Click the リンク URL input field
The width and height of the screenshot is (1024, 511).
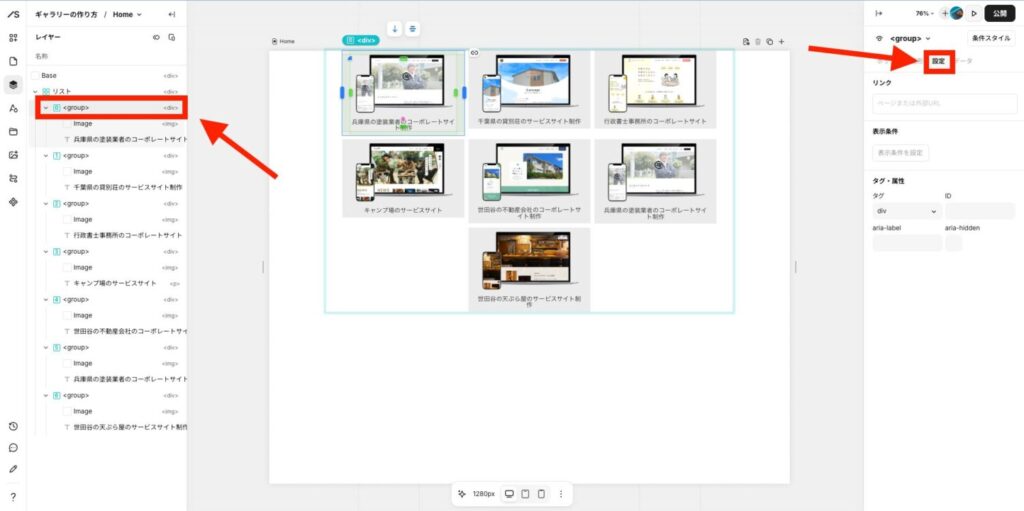point(944,103)
